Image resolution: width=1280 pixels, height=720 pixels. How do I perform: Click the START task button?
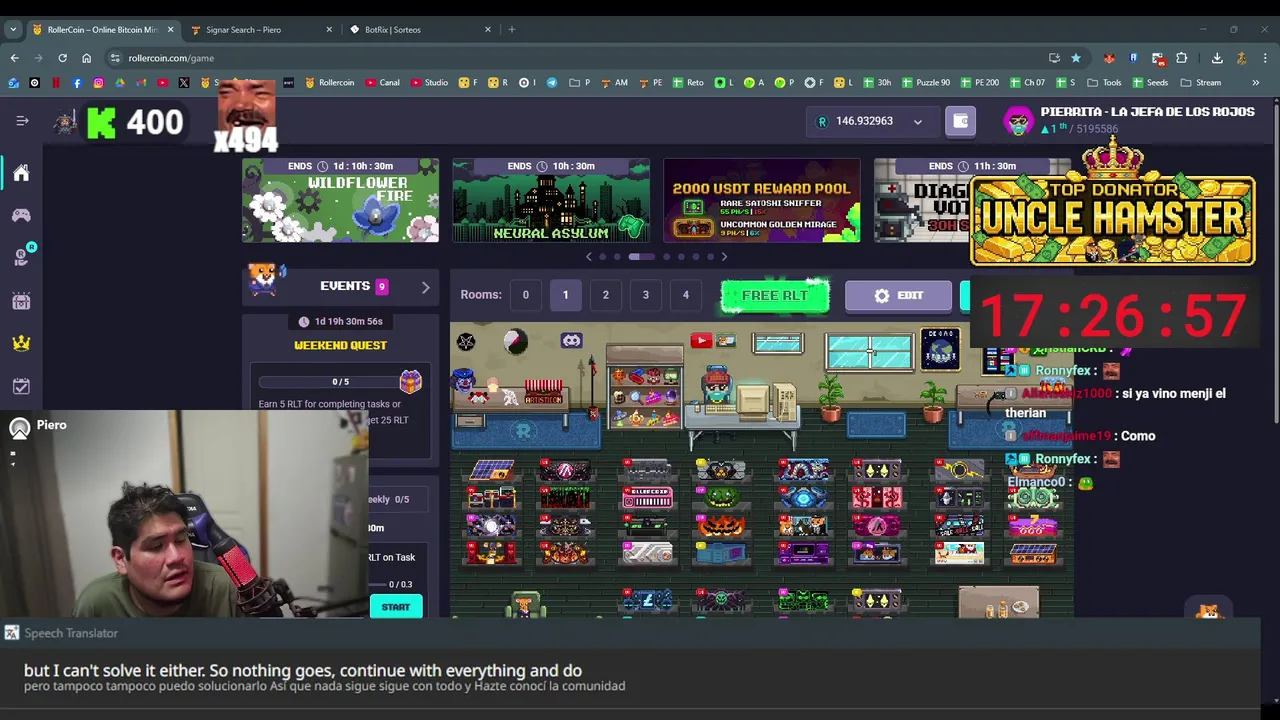(x=395, y=607)
